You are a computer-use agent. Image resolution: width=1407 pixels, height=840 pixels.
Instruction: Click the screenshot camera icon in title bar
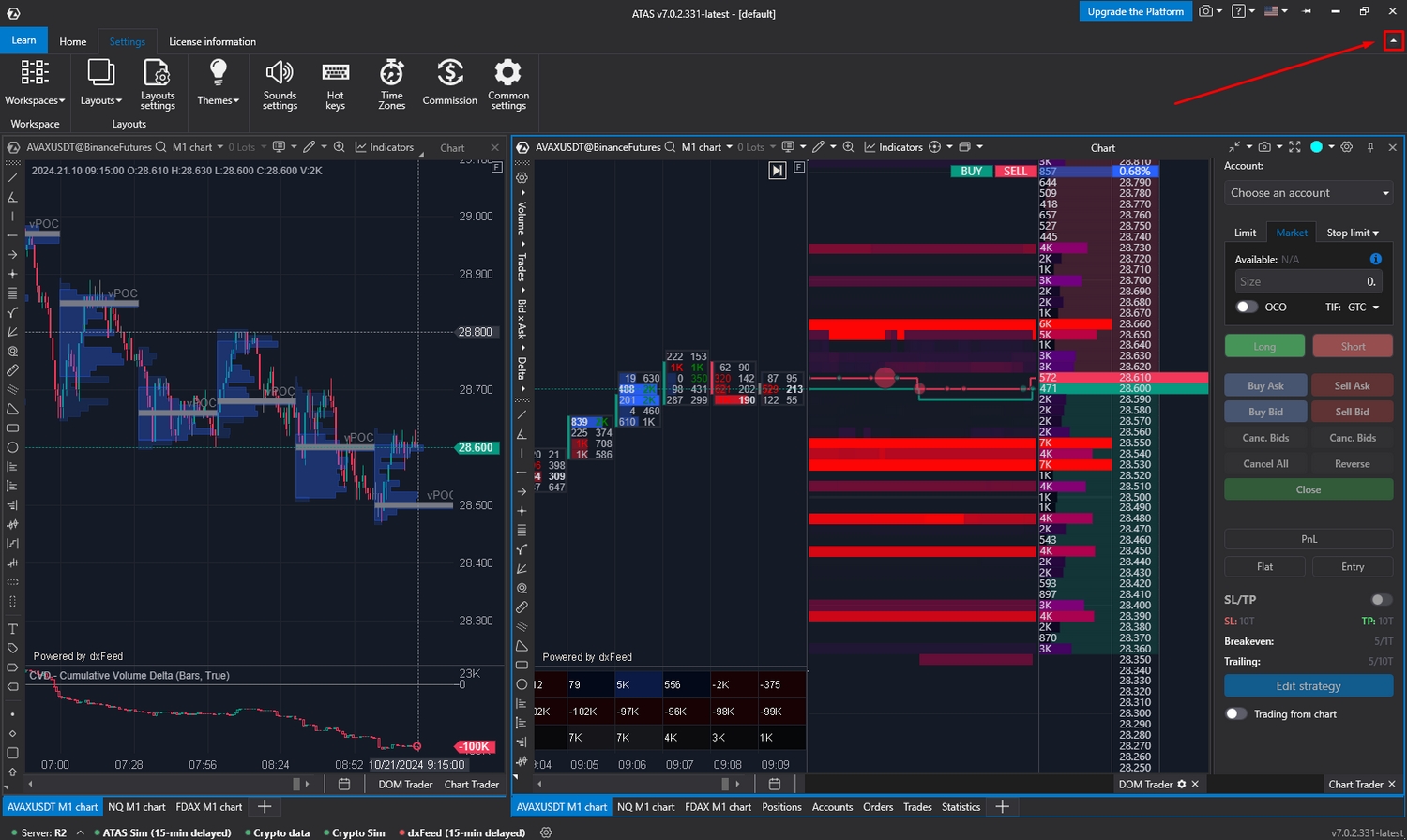tap(1205, 11)
